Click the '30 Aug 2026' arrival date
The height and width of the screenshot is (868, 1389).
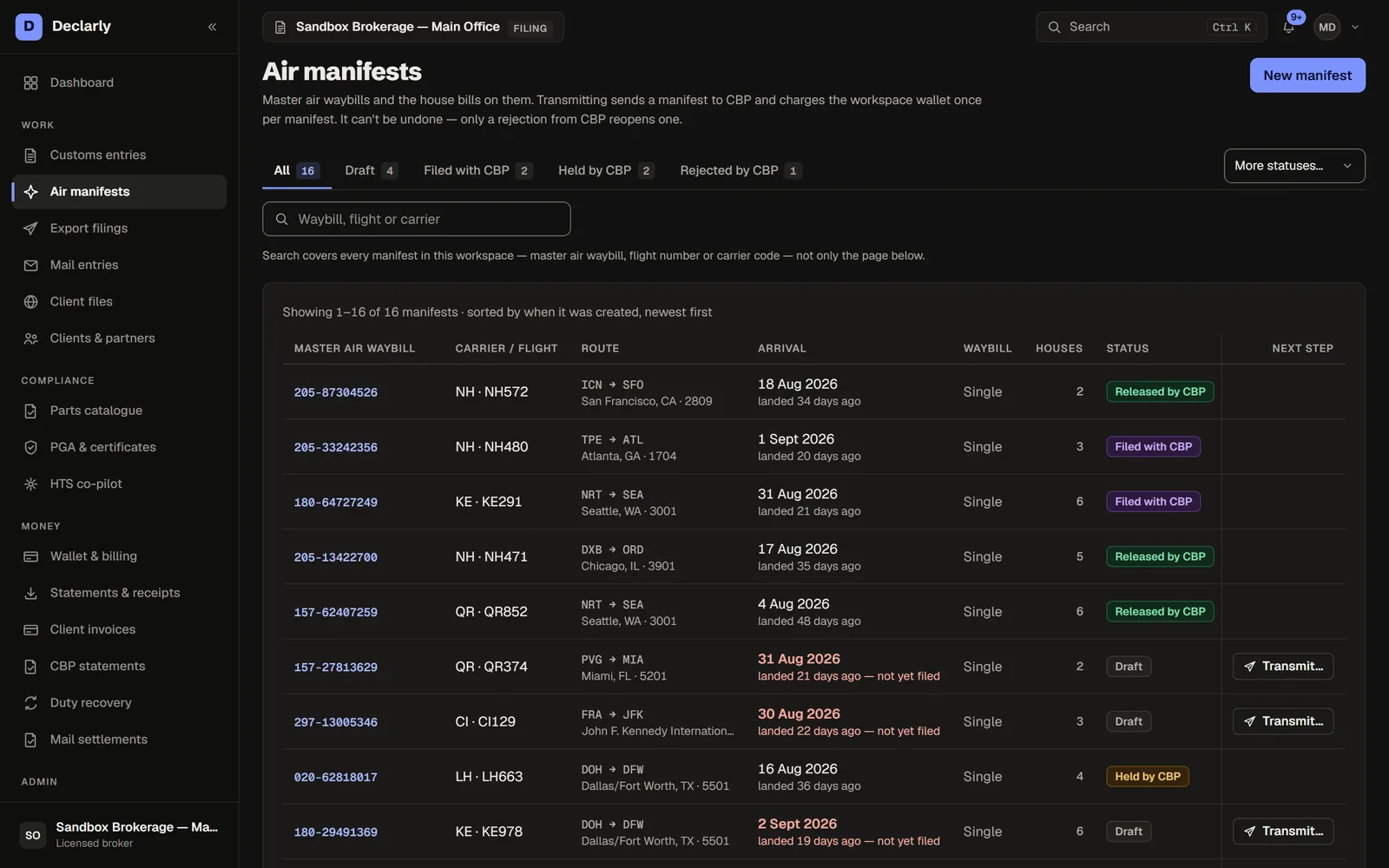[x=799, y=713]
